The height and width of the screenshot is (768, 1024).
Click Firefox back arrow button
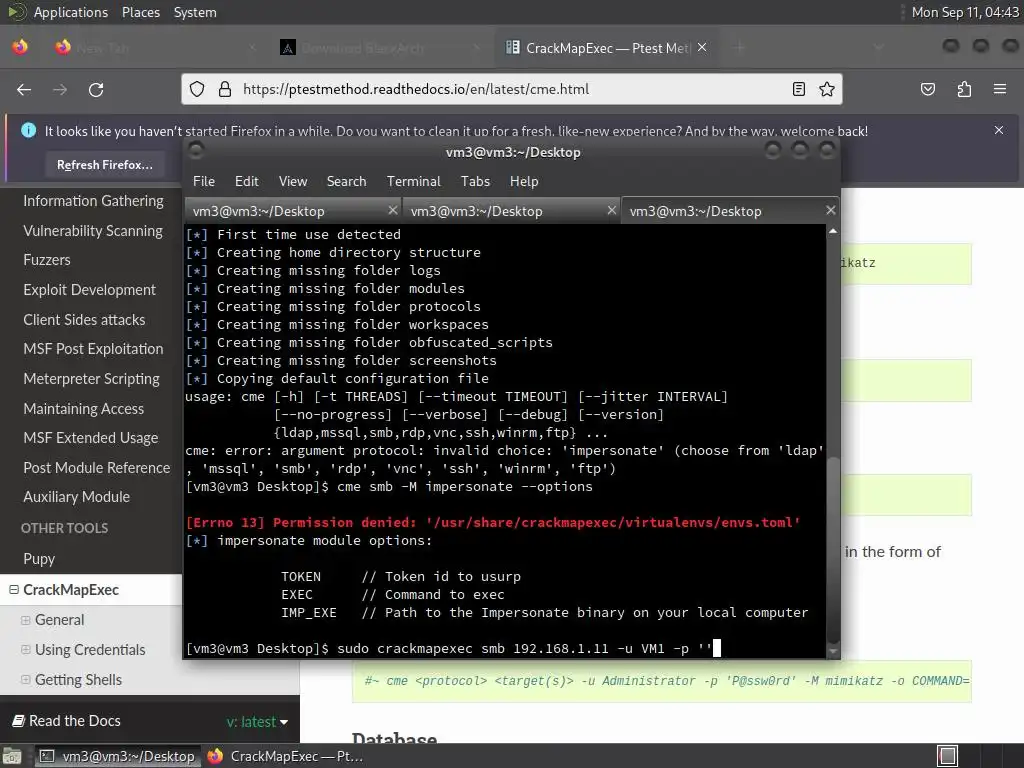24,89
